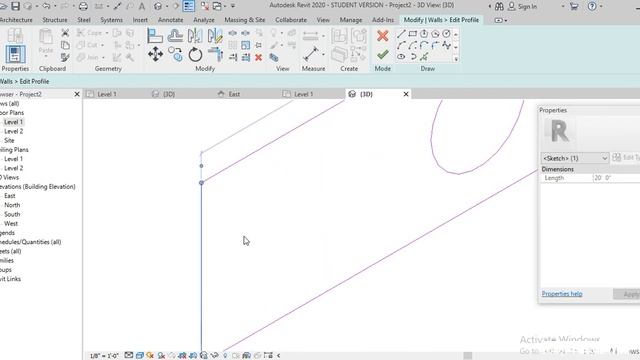Open Customize Quick Access Toolbar dropdown arrow
The image size is (640, 360).
233,6
